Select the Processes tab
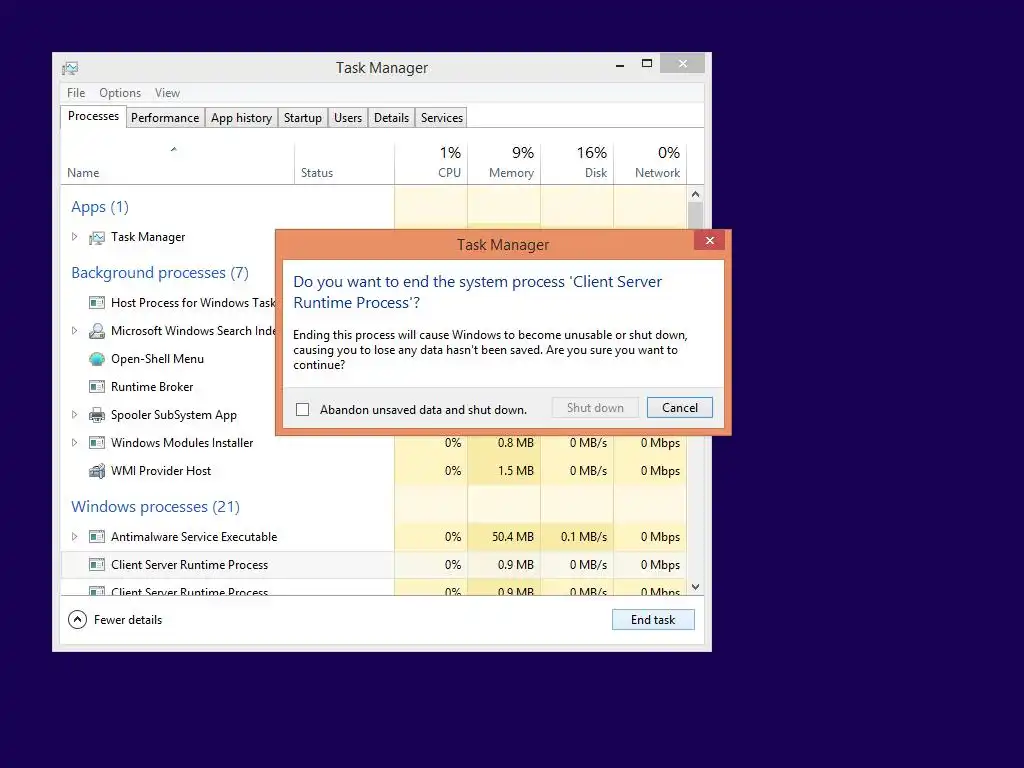 tap(93, 116)
